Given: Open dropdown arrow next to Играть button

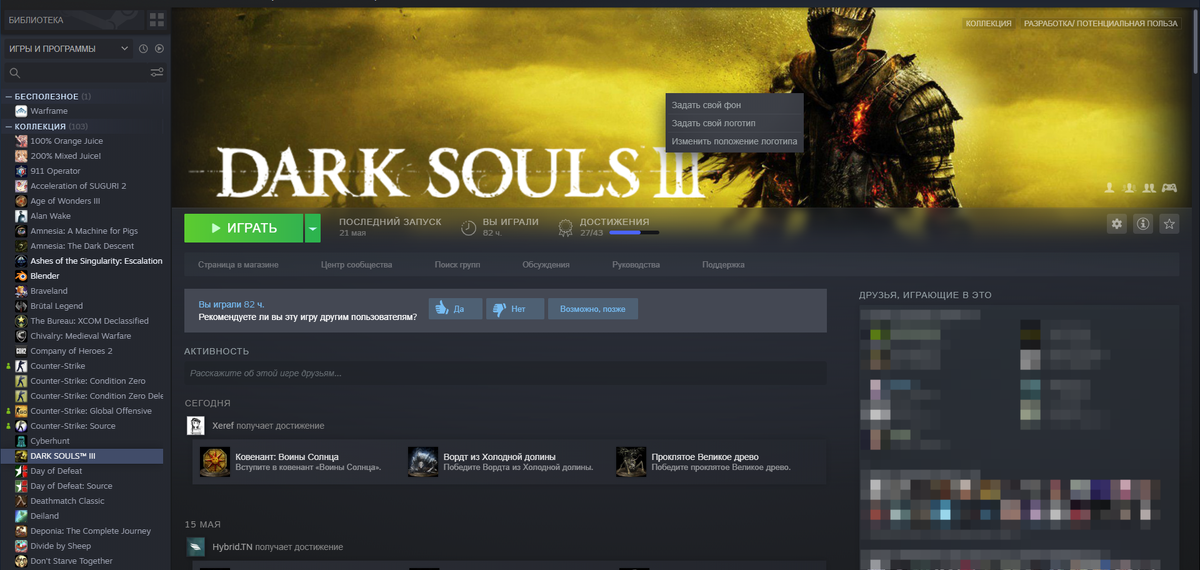Looking at the screenshot, I should click(x=313, y=228).
